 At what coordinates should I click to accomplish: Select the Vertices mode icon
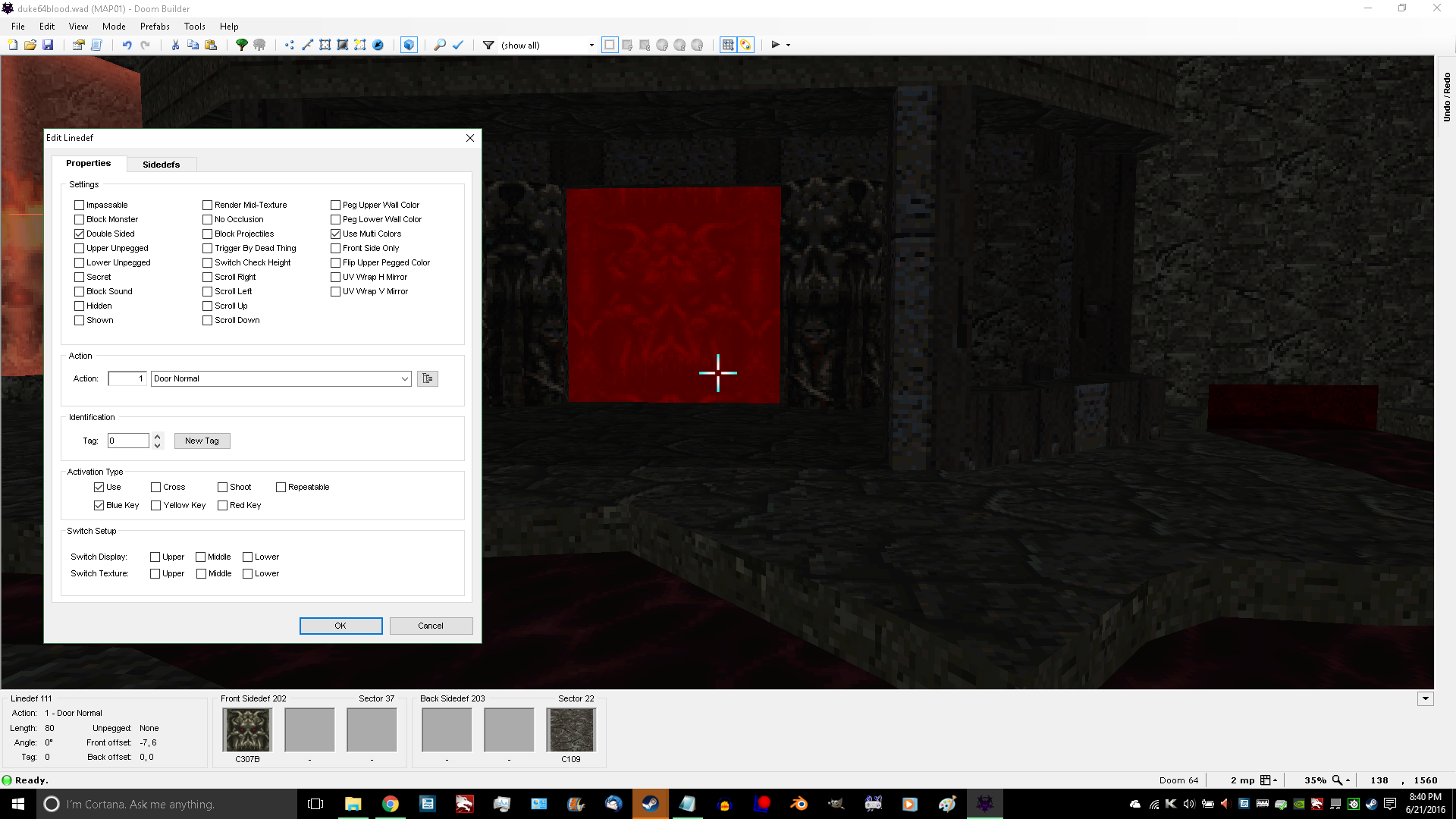click(x=290, y=45)
